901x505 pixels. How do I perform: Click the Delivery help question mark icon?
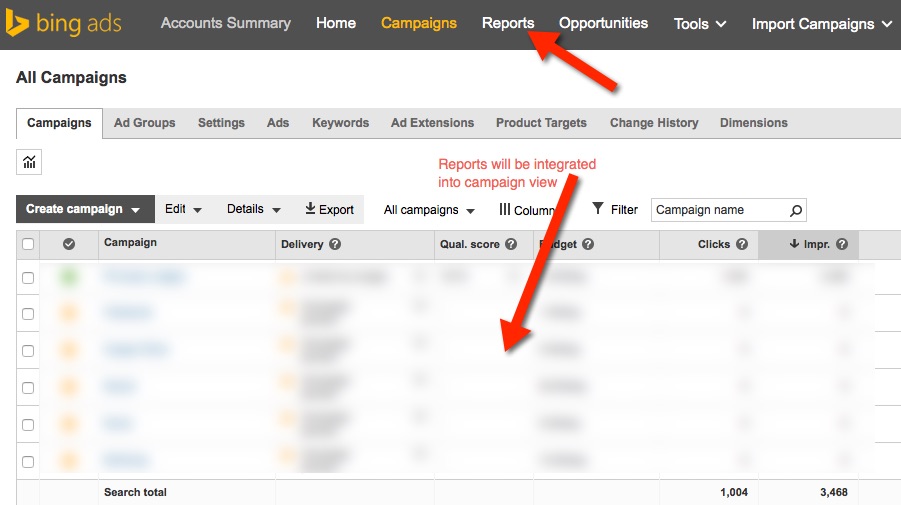tap(335, 244)
